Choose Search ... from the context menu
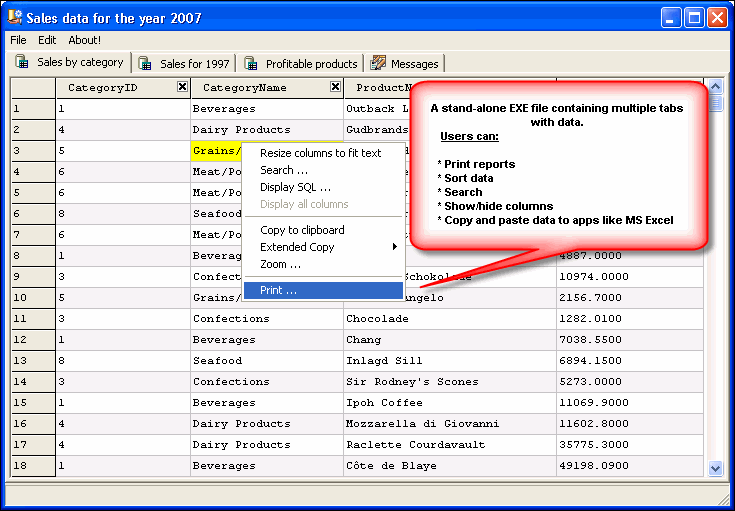 [x=323, y=170]
